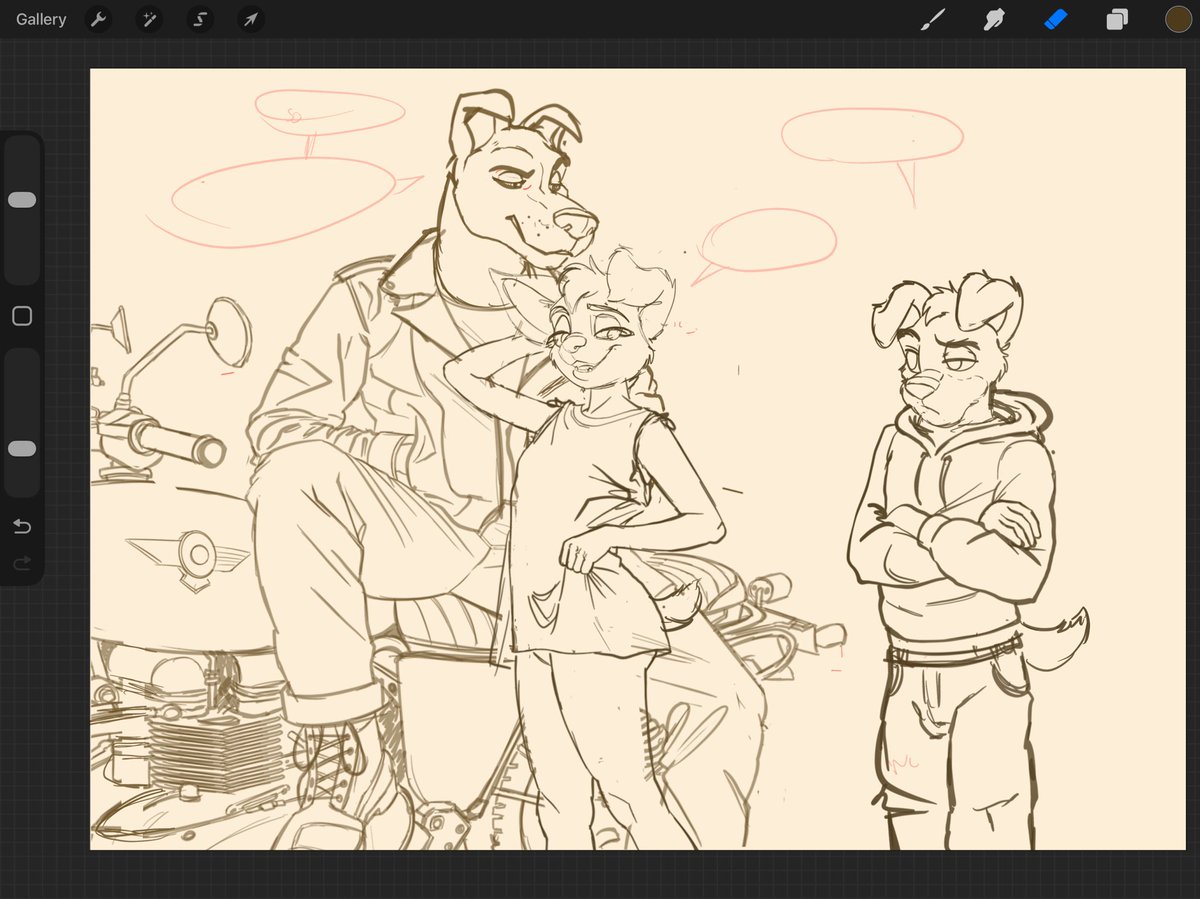Image resolution: width=1200 pixels, height=899 pixels.
Task: Open the Layers panel
Action: (x=1117, y=19)
